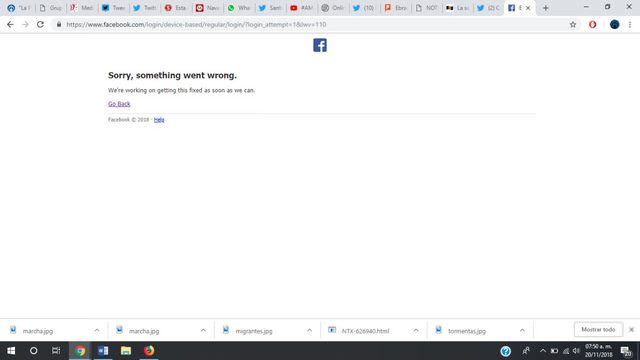
Task: Reload the page with the refresh icon
Action: pos(40,24)
